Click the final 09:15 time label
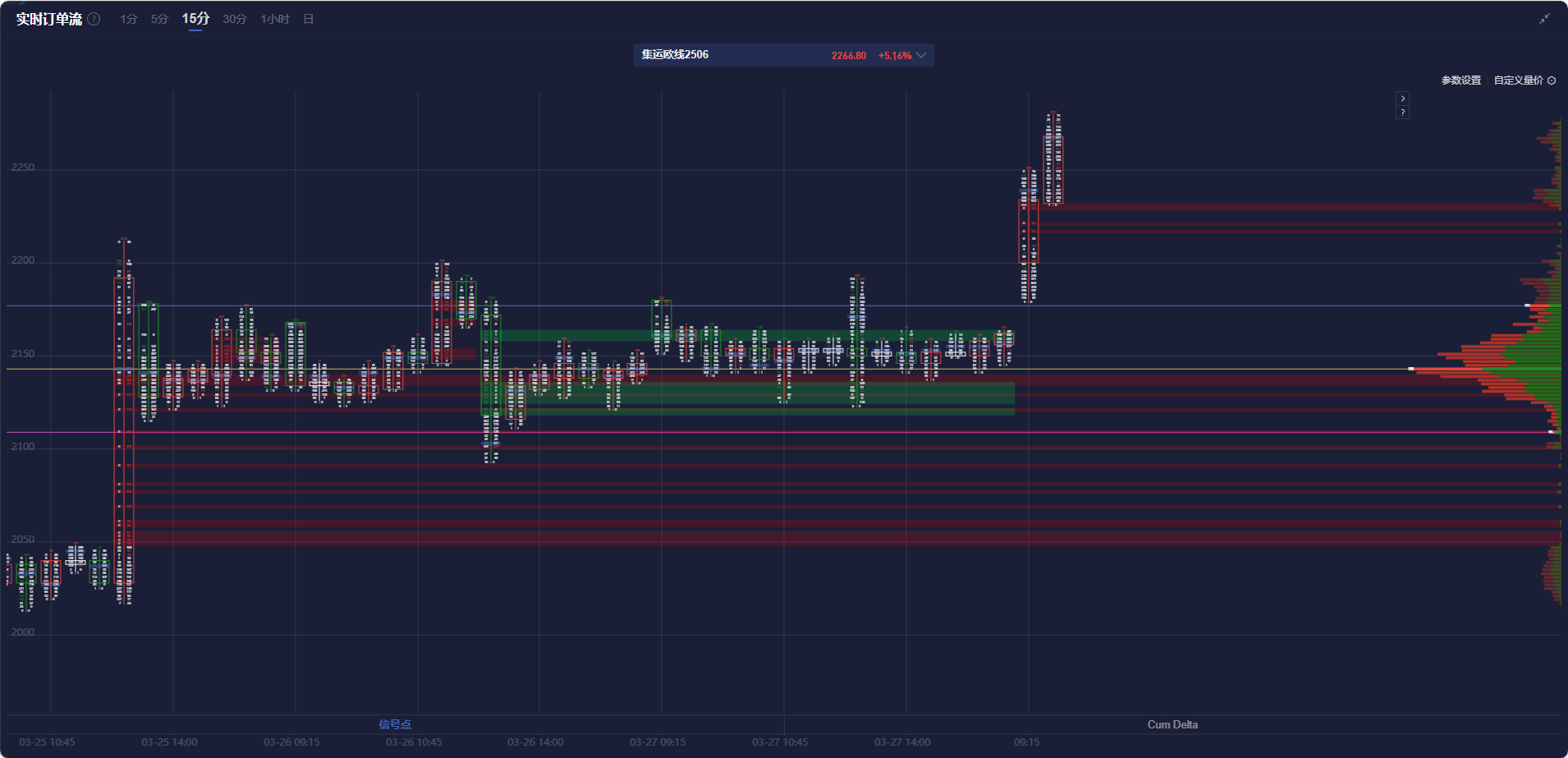 1027,742
